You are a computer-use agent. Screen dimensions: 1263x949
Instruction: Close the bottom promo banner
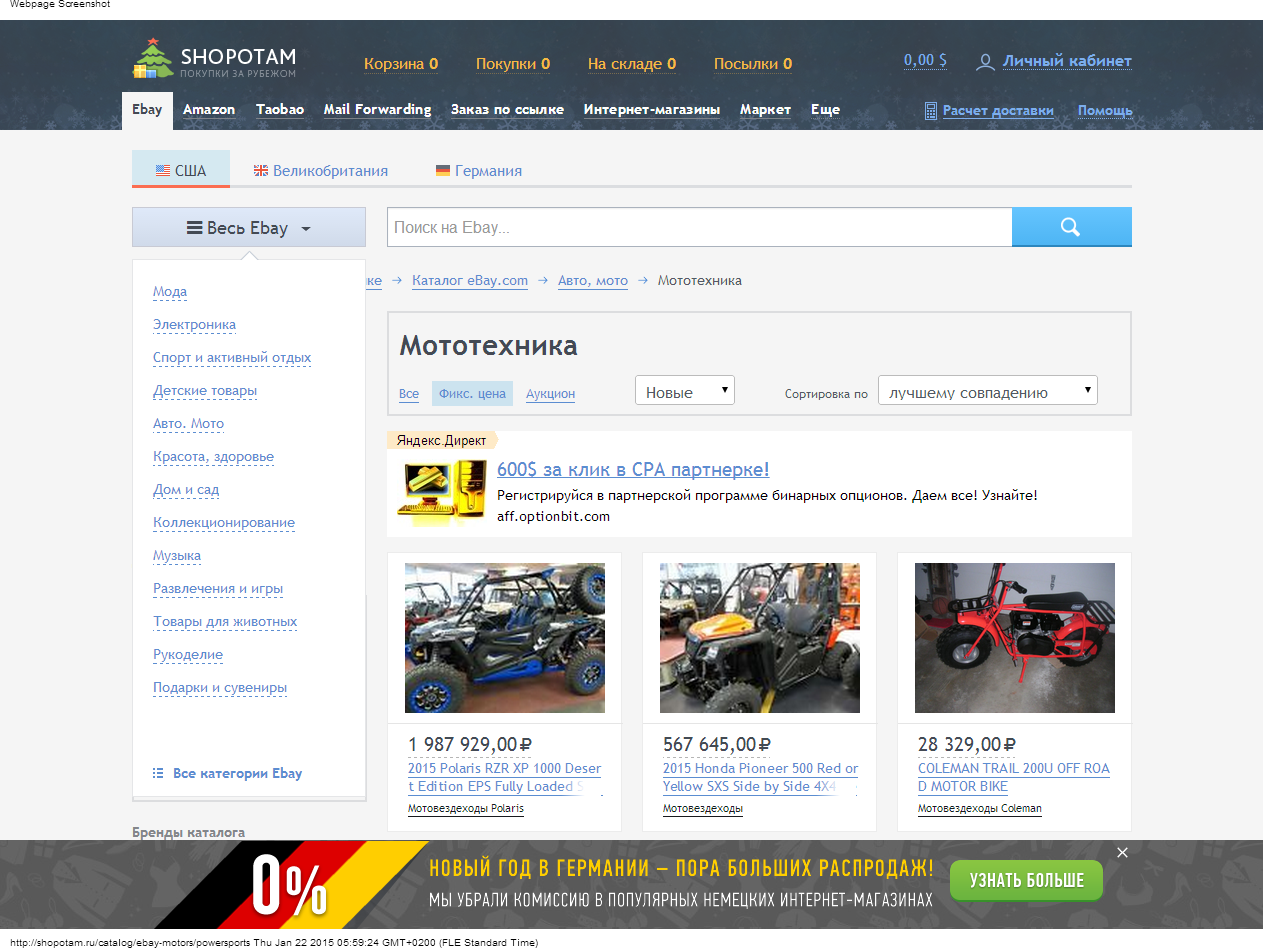pyautogui.click(x=1122, y=852)
